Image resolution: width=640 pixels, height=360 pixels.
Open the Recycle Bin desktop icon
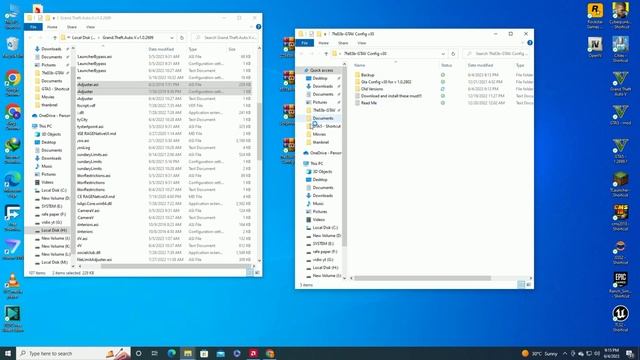click(13, 48)
